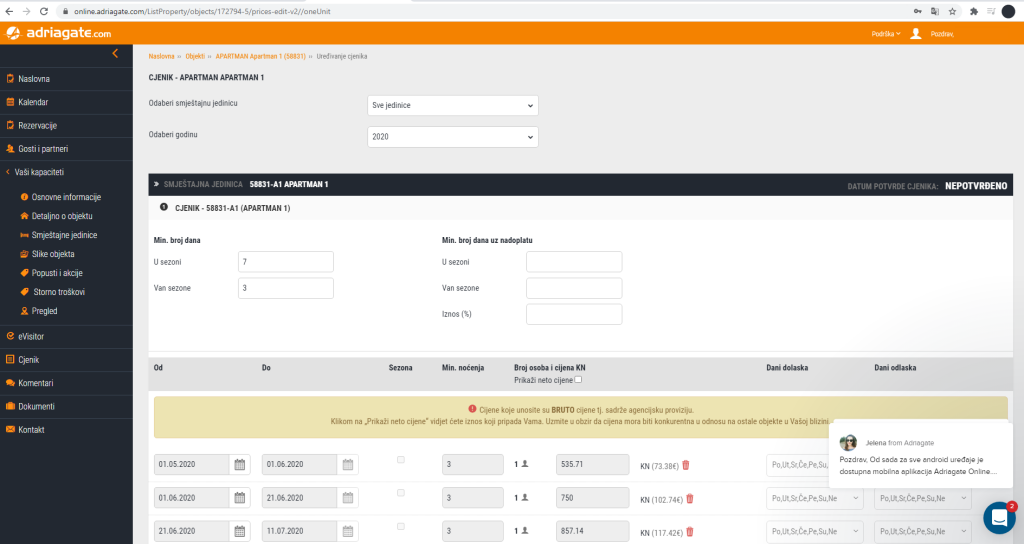Open the Intercom chat bubble icon
1024x544 pixels.
(999, 517)
